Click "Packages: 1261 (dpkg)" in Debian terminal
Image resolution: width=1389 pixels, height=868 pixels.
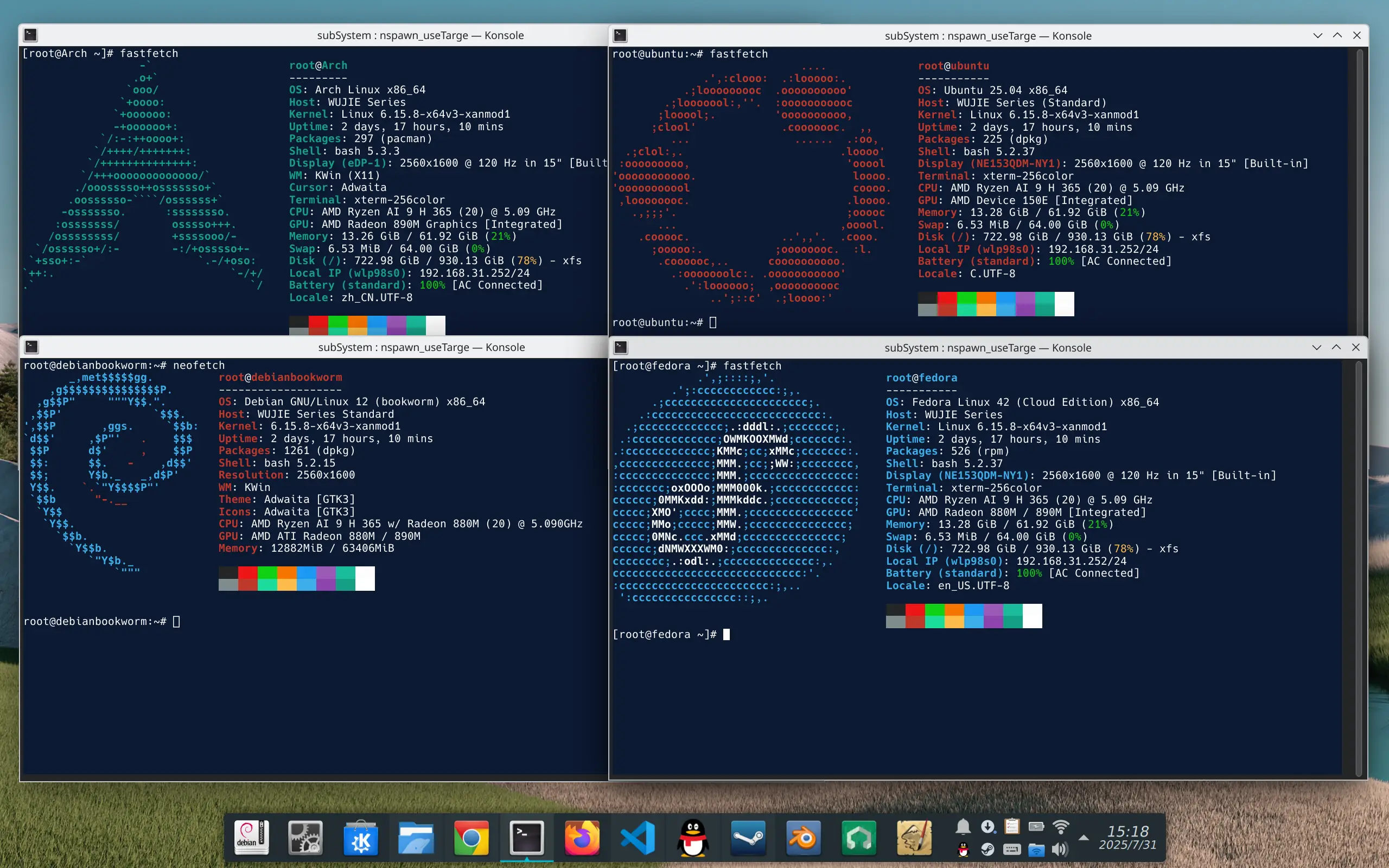(287, 450)
